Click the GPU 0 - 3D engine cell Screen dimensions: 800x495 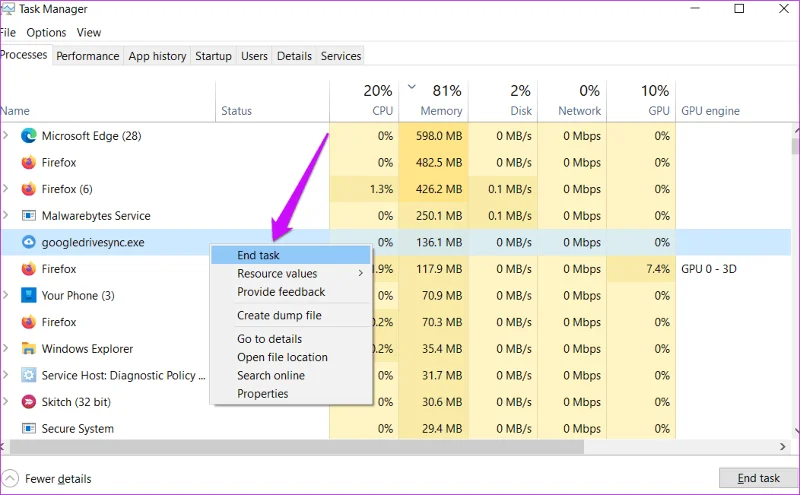[709, 269]
